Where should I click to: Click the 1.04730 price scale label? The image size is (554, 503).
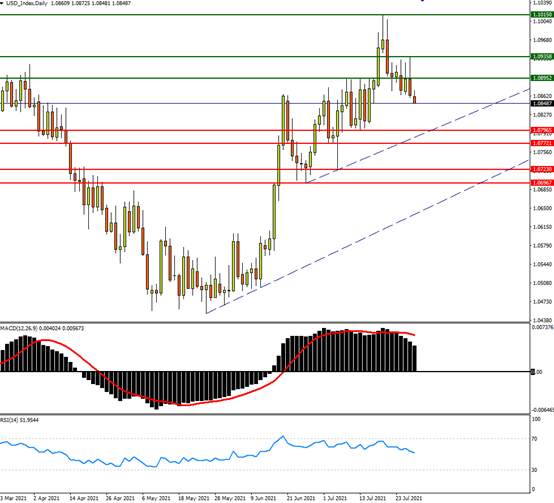tap(543, 301)
